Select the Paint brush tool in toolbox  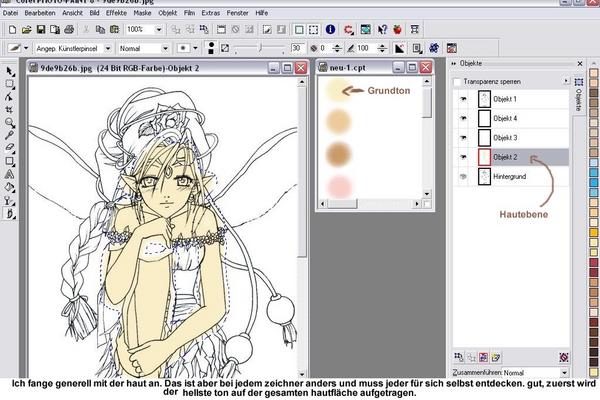(10, 214)
